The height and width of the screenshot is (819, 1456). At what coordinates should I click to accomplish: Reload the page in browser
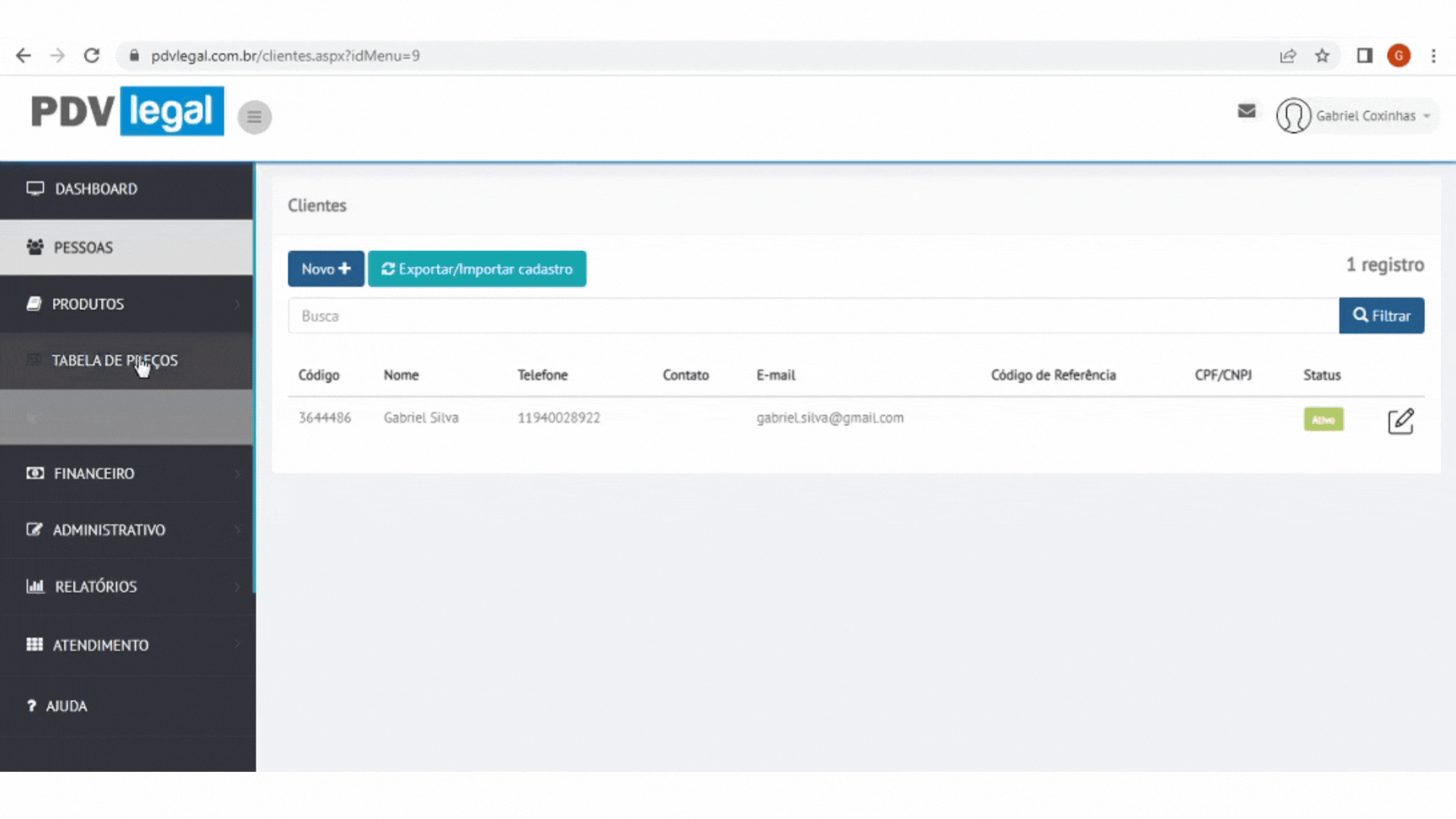[92, 56]
